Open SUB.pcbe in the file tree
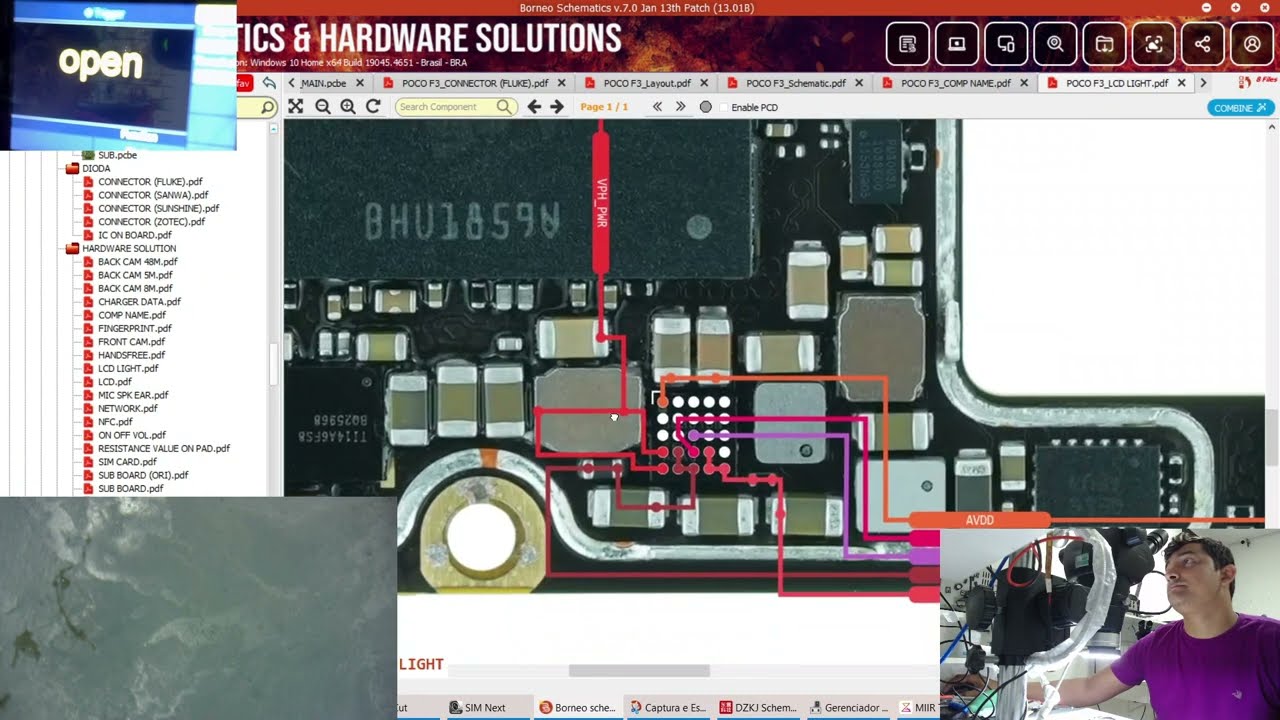The height and width of the screenshot is (720, 1280). click(x=117, y=156)
